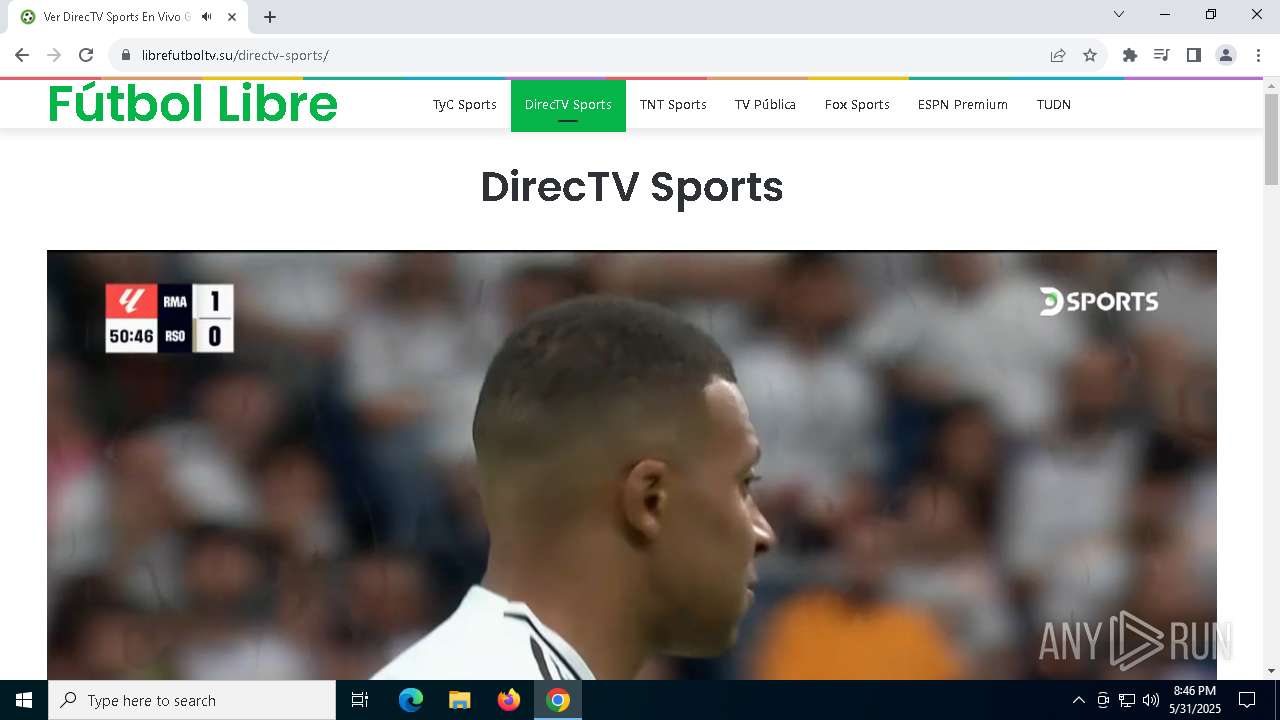
Task: Open File Explorer from the taskbar
Action: click(460, 700)
